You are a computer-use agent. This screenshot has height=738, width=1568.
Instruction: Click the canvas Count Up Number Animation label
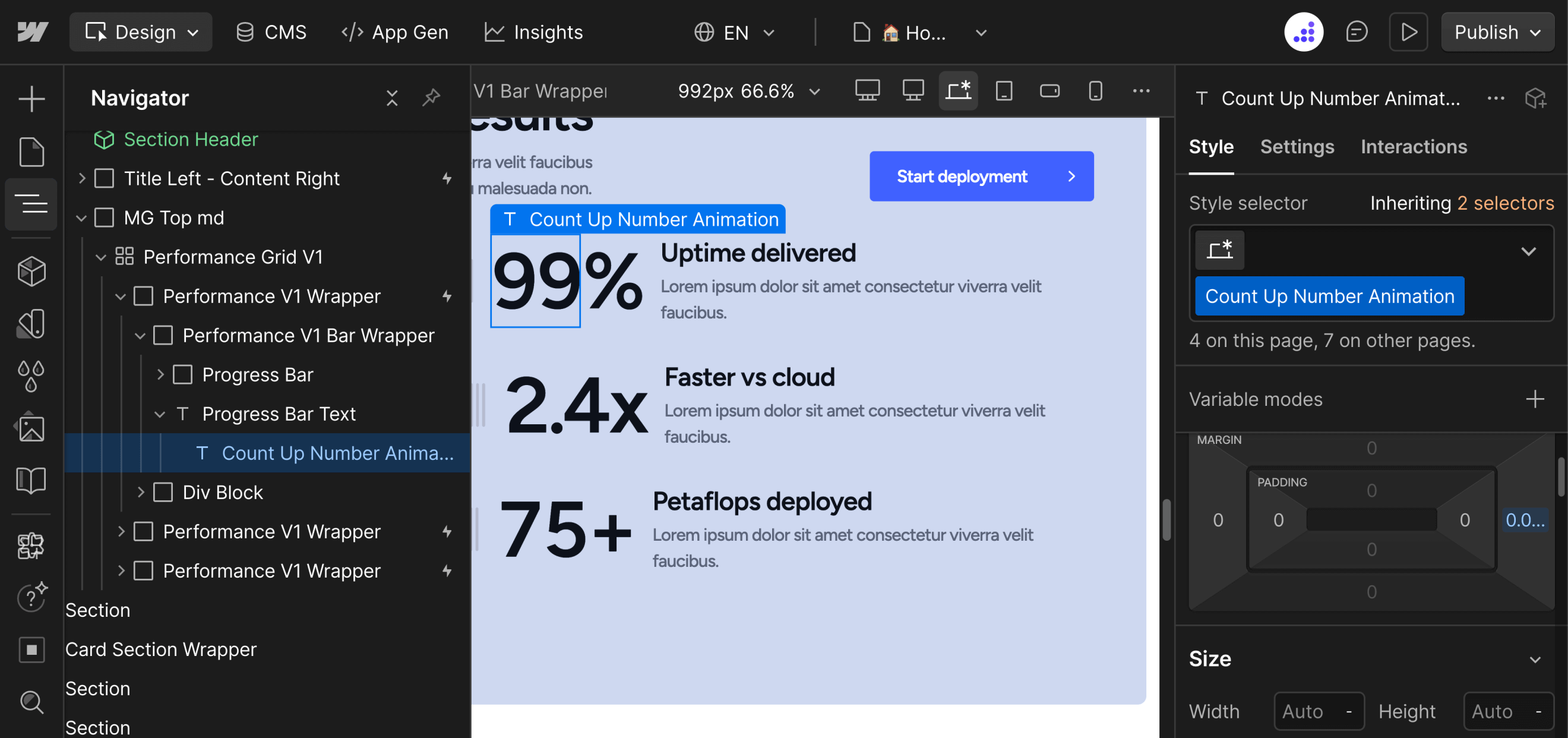pos(637,219)
